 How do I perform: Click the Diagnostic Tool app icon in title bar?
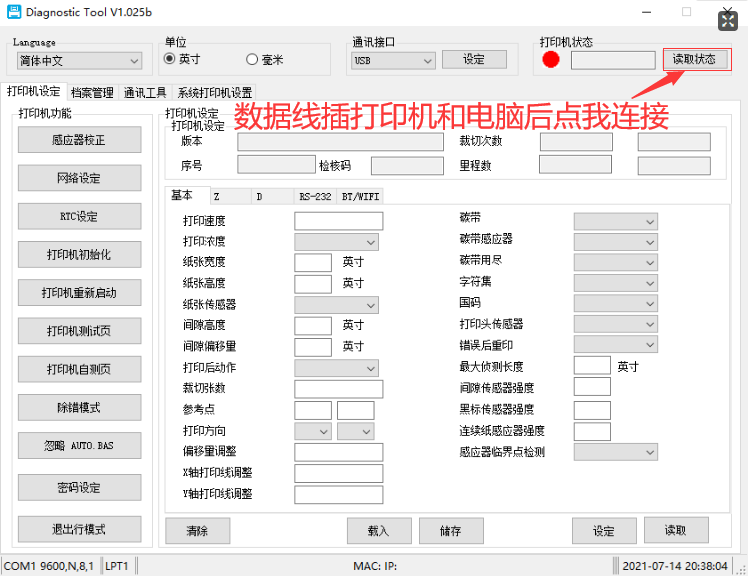click(14, 12)
